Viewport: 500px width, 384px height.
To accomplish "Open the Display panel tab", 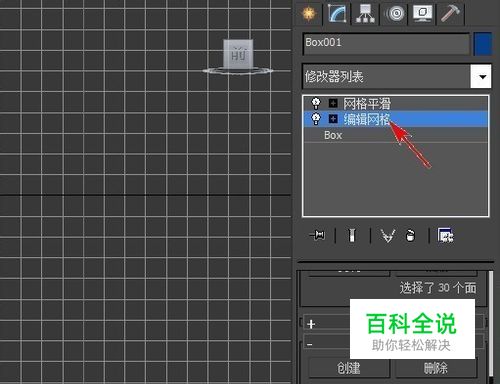I will [423, 14].
